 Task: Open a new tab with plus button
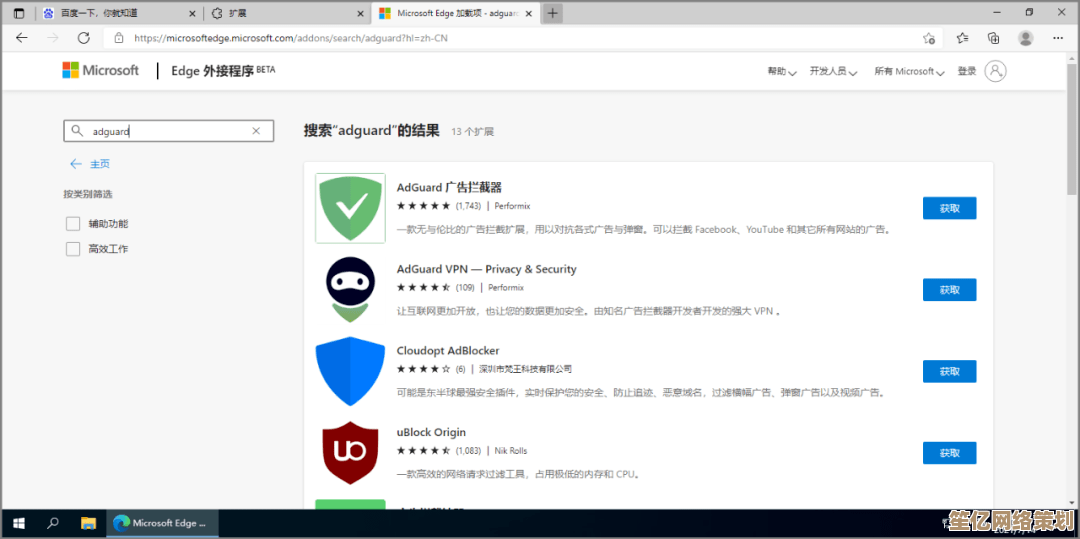(552, 13)
